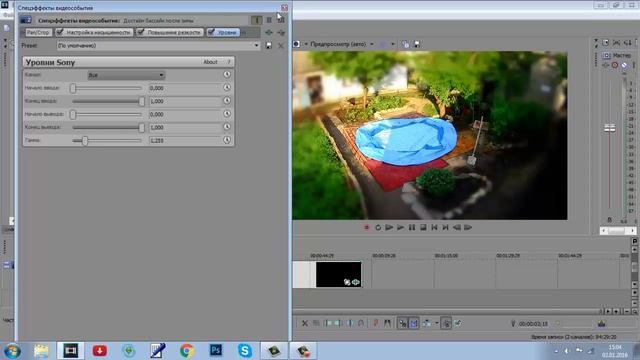This screenshot has height=360, width=640.
Task: Go to start of project
Action: 434,227
